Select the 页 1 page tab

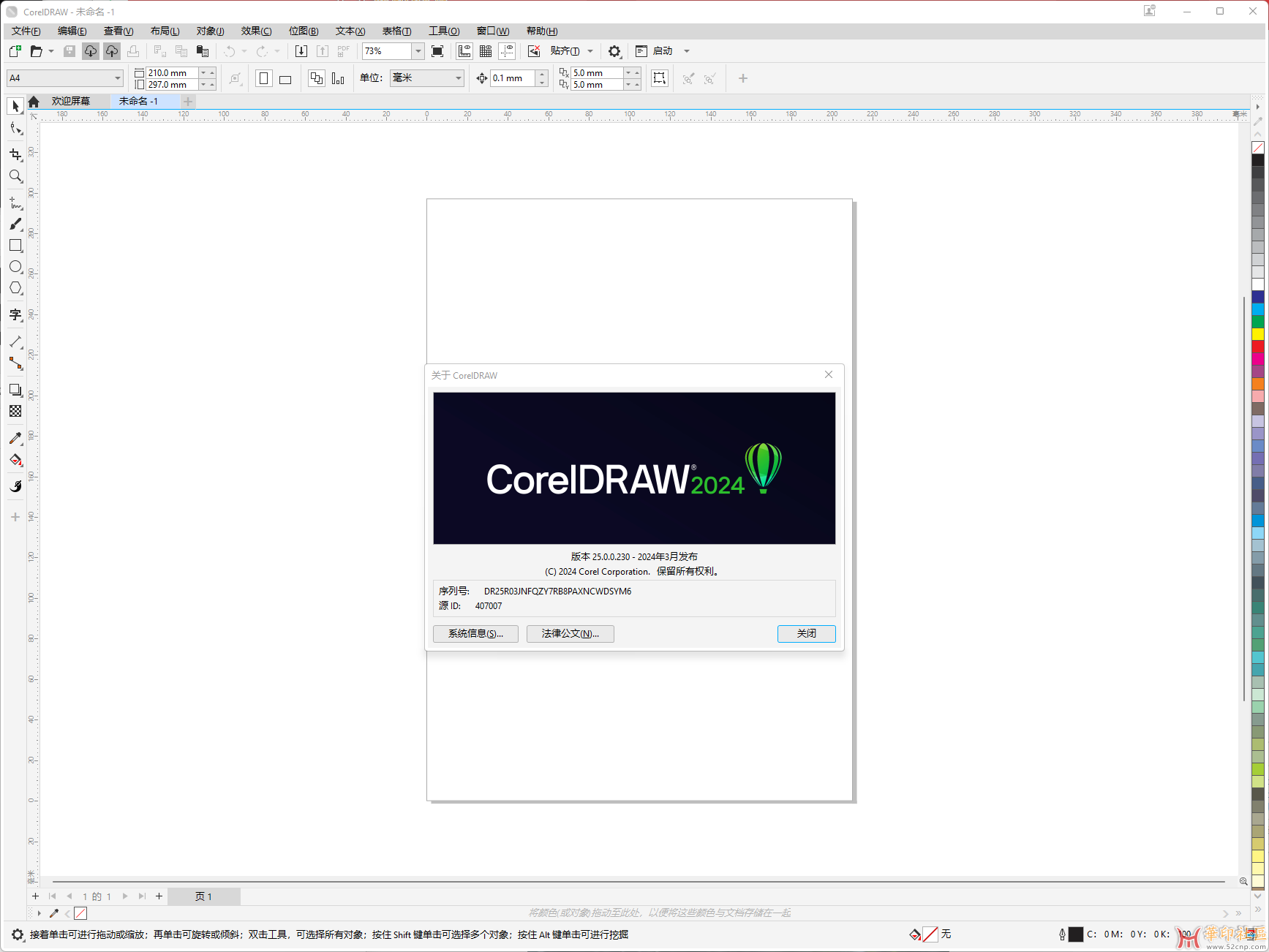[x=203, y=896]
